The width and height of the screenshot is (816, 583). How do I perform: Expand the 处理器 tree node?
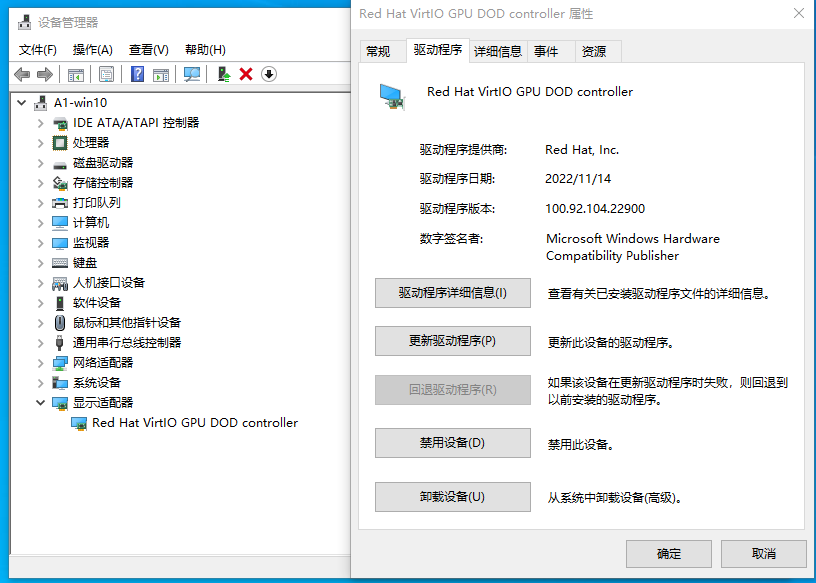40,143
